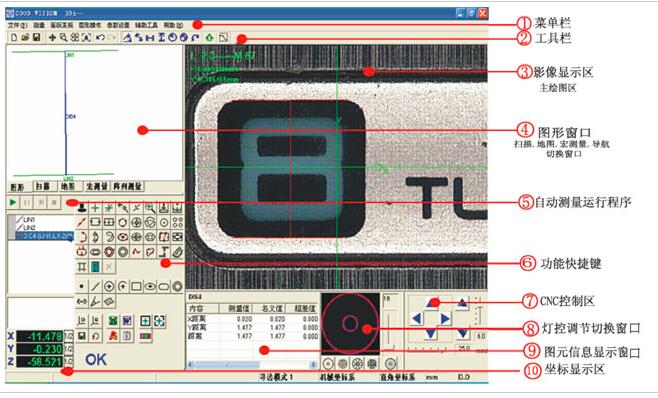Move the stage left with the CNC left arrow
The image size is (658, 398).
point(416,319)
